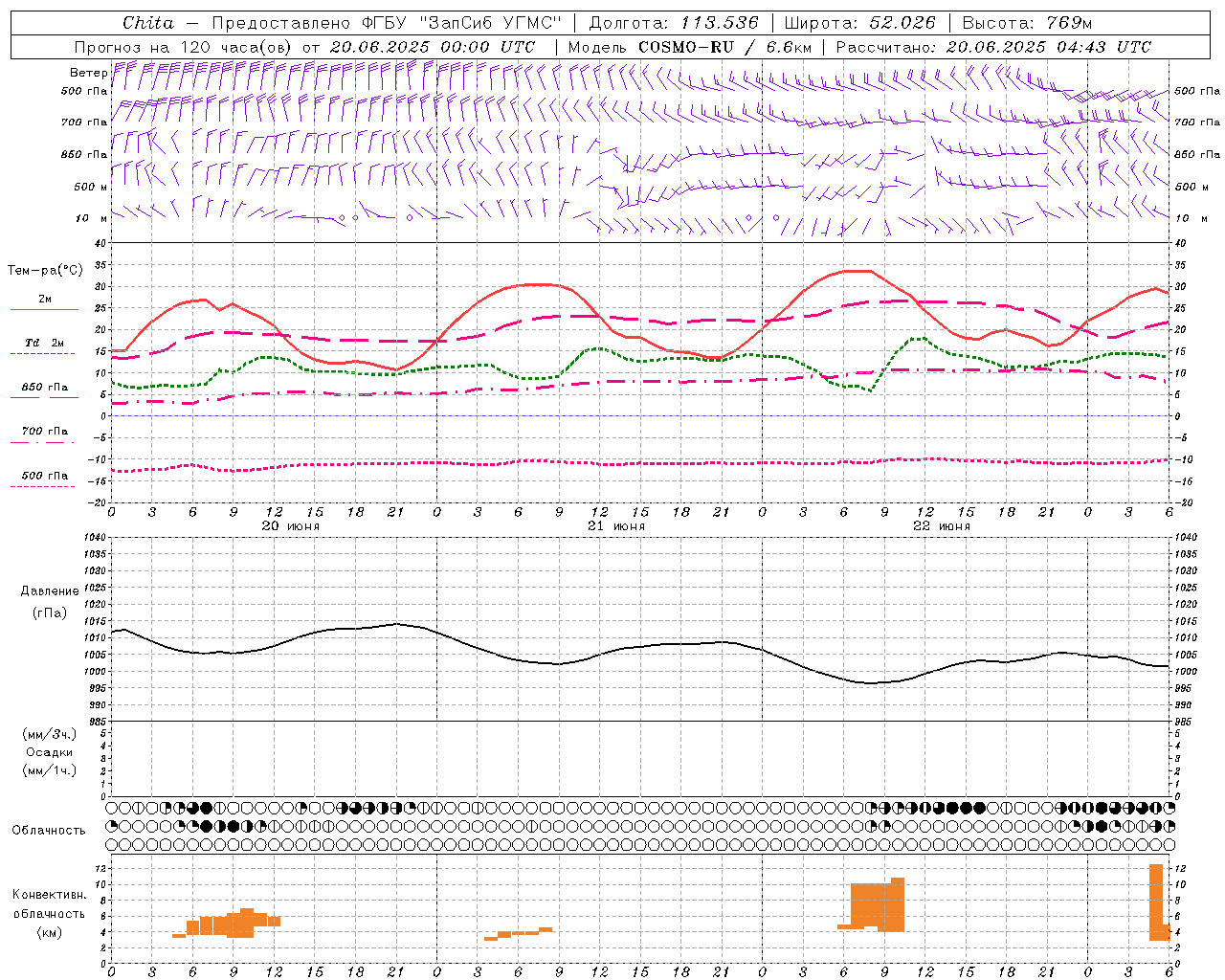This screenshot has width=1225, height=980.
Task: Click "Прогноз на 120 часа(ов)" forecast line
Action: point(304,47)
